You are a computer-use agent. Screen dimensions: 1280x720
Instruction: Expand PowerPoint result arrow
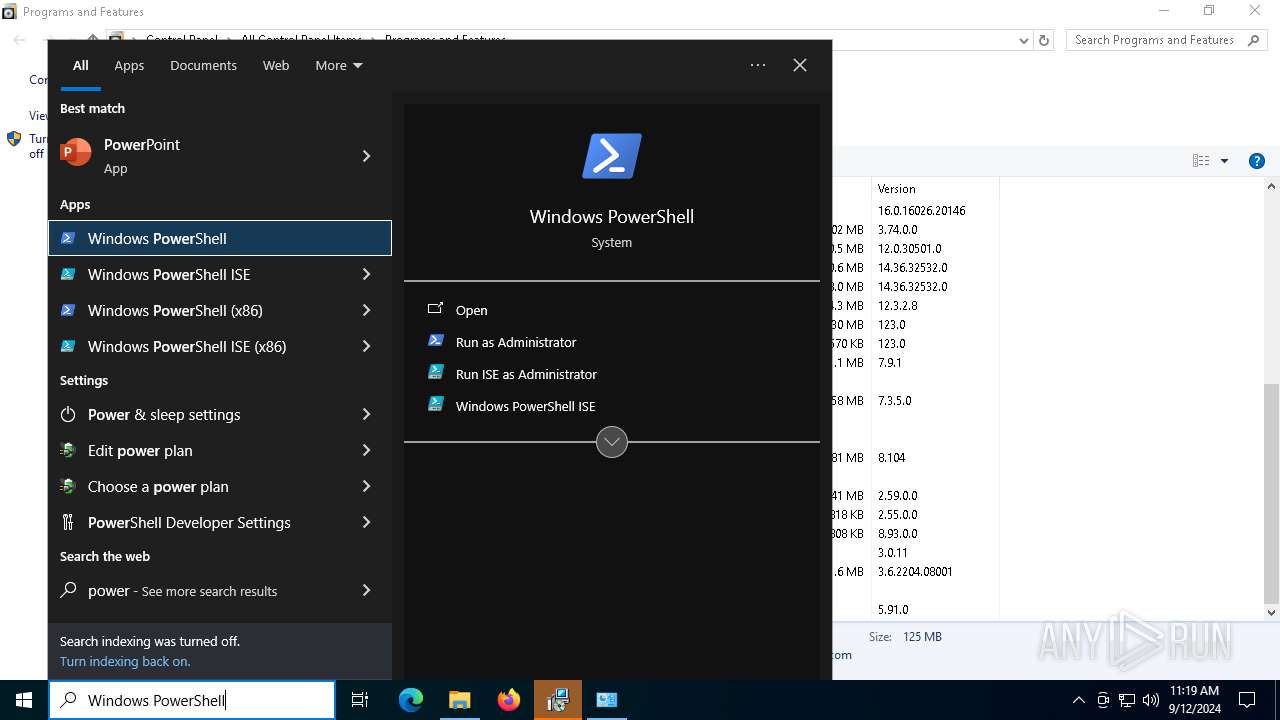coord(366,156)
